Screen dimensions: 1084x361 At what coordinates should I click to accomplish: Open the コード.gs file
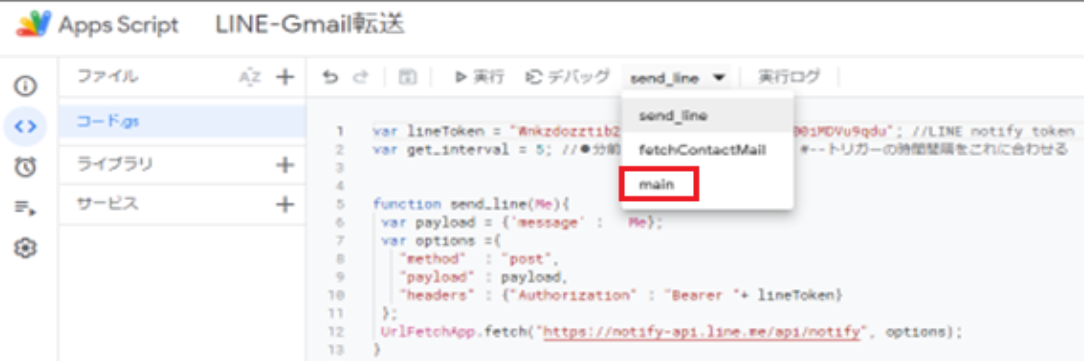(183, 121)
